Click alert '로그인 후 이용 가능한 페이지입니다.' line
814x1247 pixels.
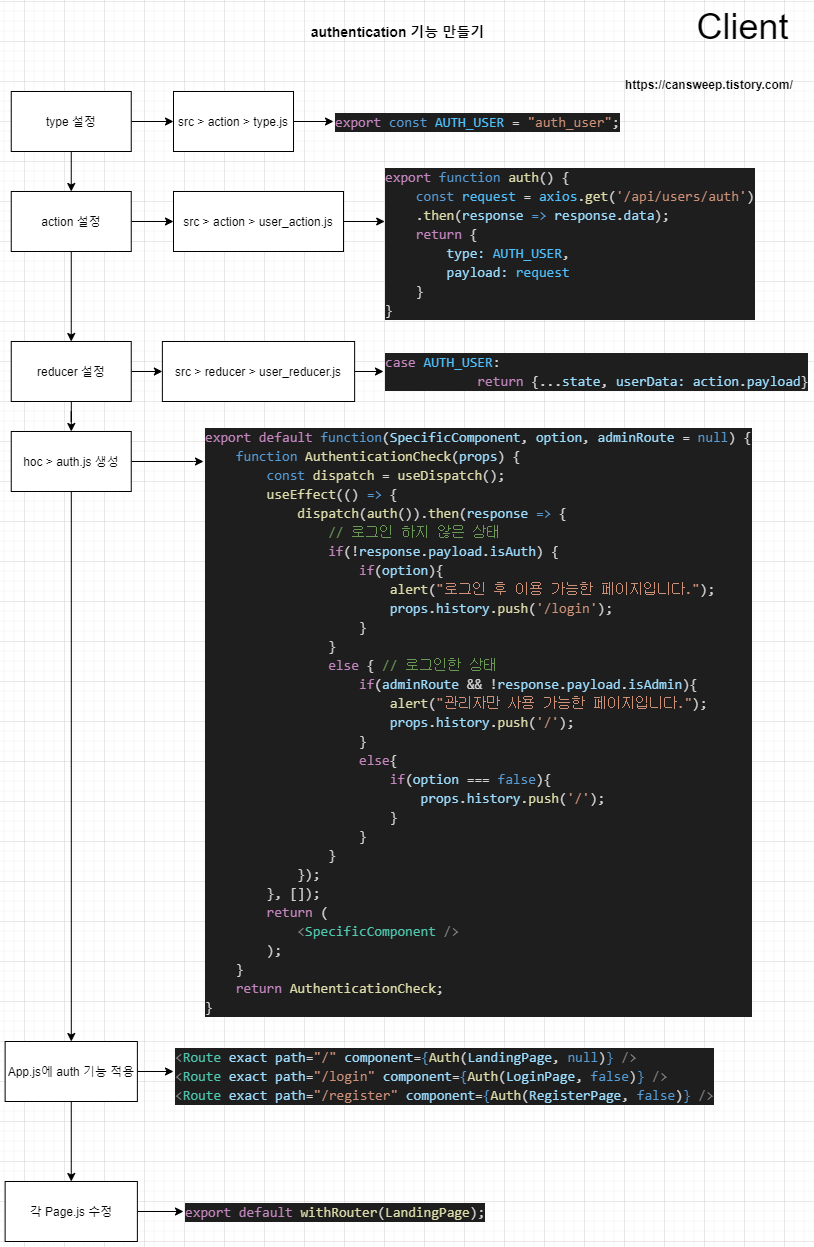tap(553, 590)
